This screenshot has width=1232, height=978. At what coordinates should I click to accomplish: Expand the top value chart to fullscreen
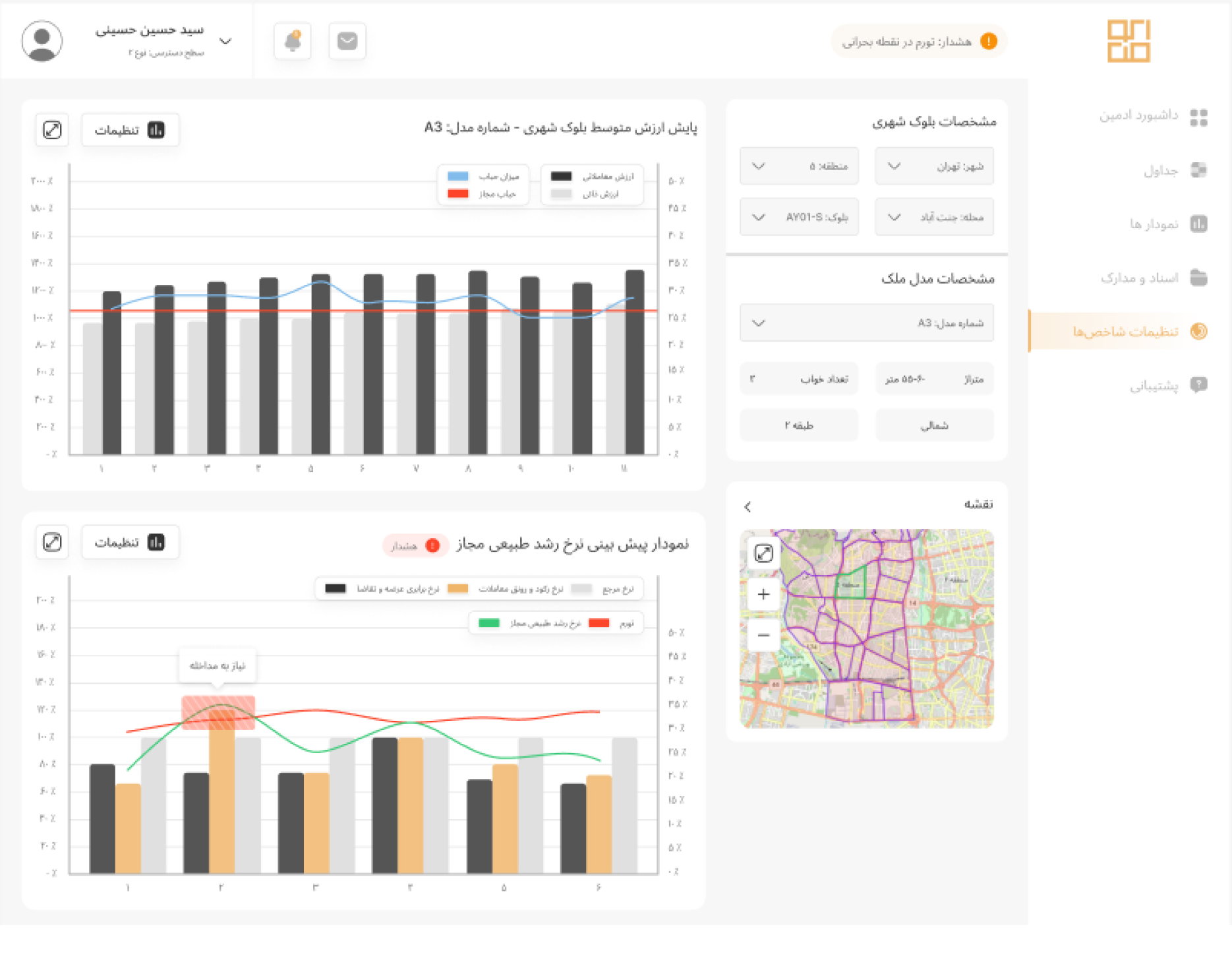point(52,130)
